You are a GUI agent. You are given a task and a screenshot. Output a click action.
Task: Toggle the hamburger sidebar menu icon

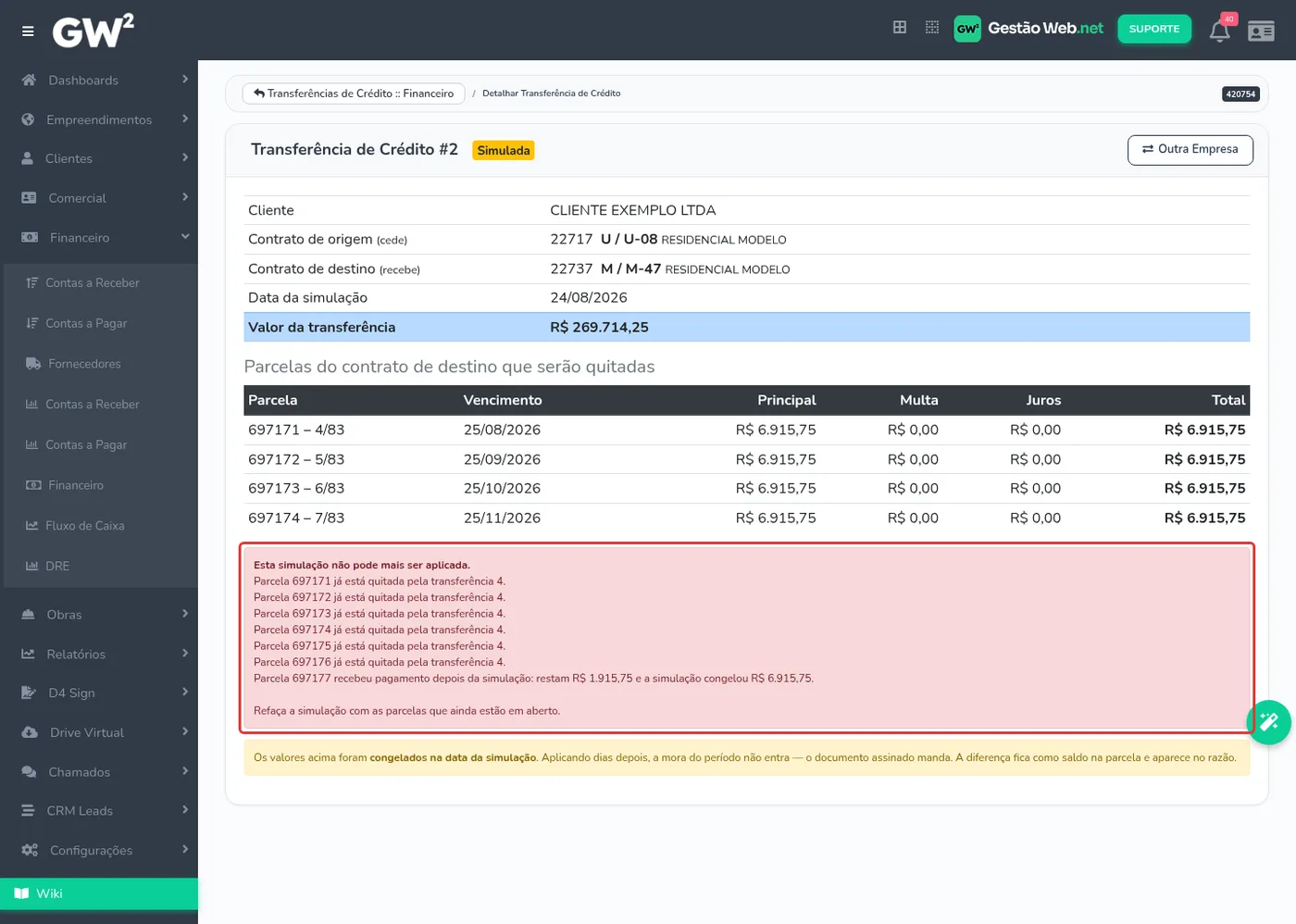tap(28, 31)
